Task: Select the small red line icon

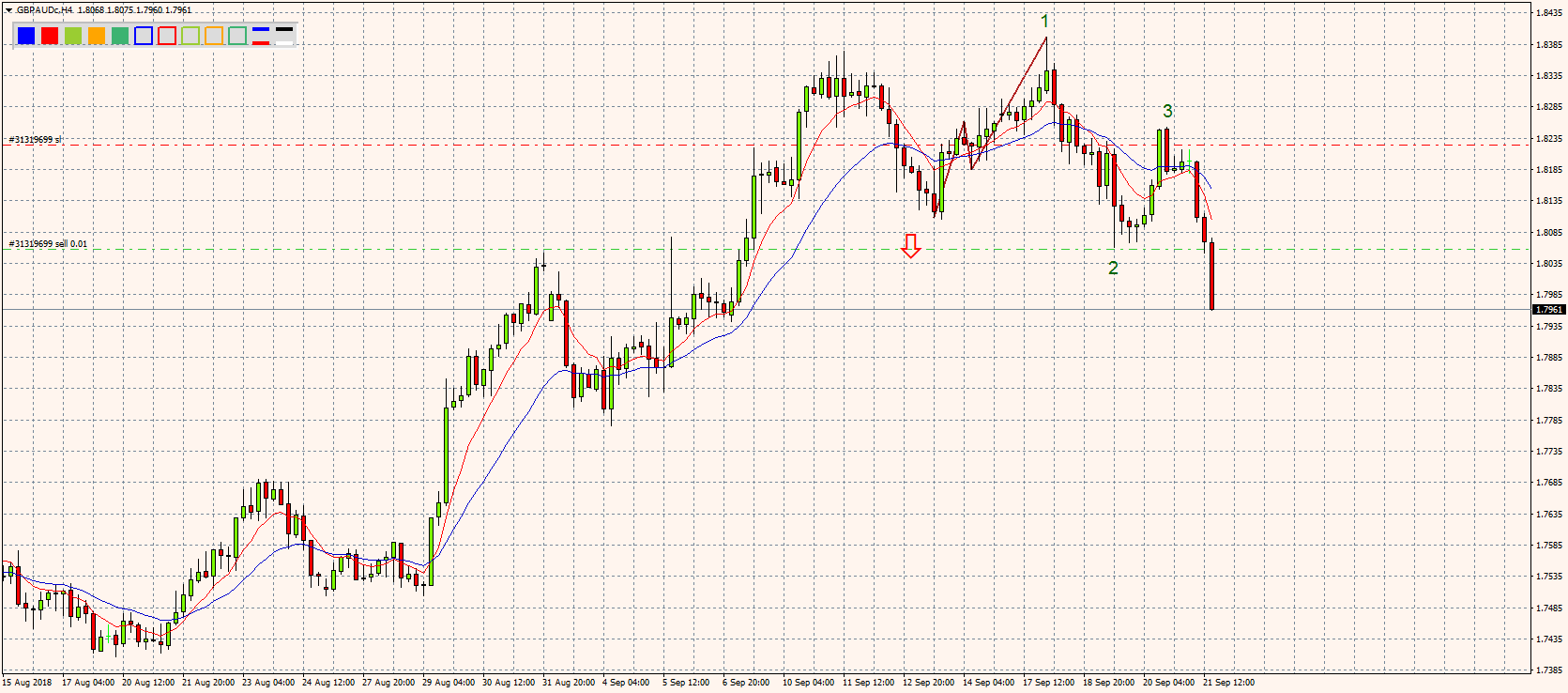Action: tap(261, 41)
